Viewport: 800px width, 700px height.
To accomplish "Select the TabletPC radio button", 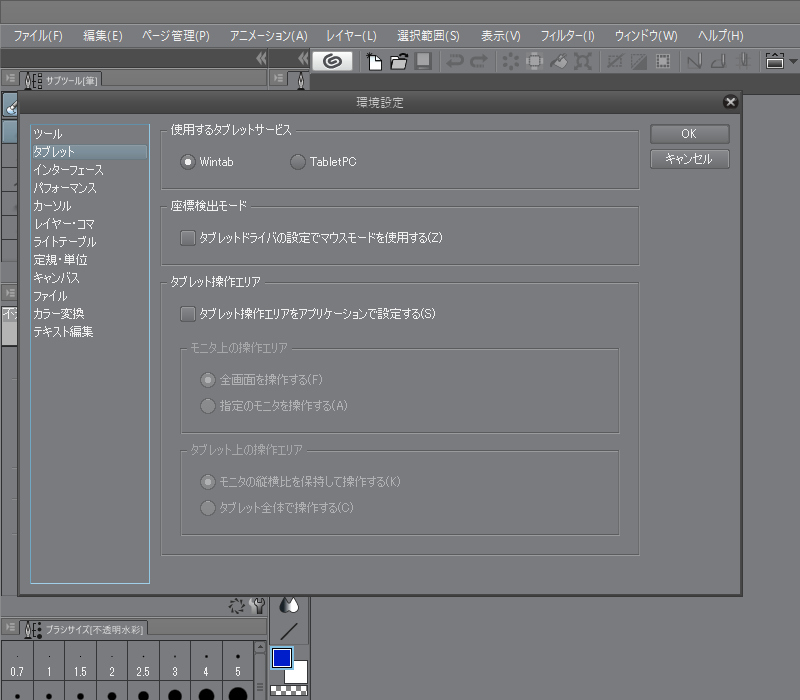I will pyautogui.click(x=298, y=162).
